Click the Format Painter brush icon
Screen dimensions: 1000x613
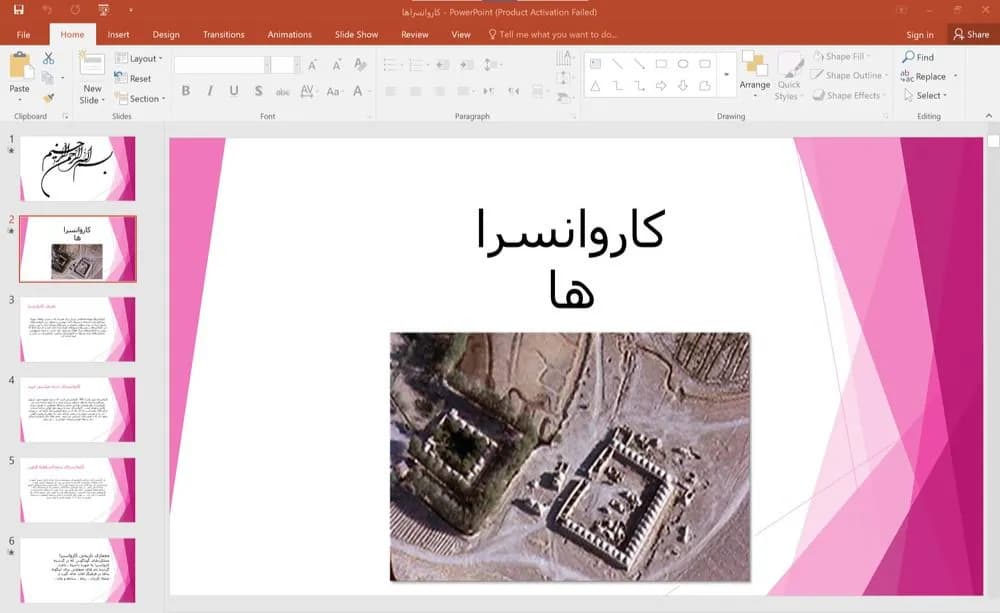tap(48, 98)
